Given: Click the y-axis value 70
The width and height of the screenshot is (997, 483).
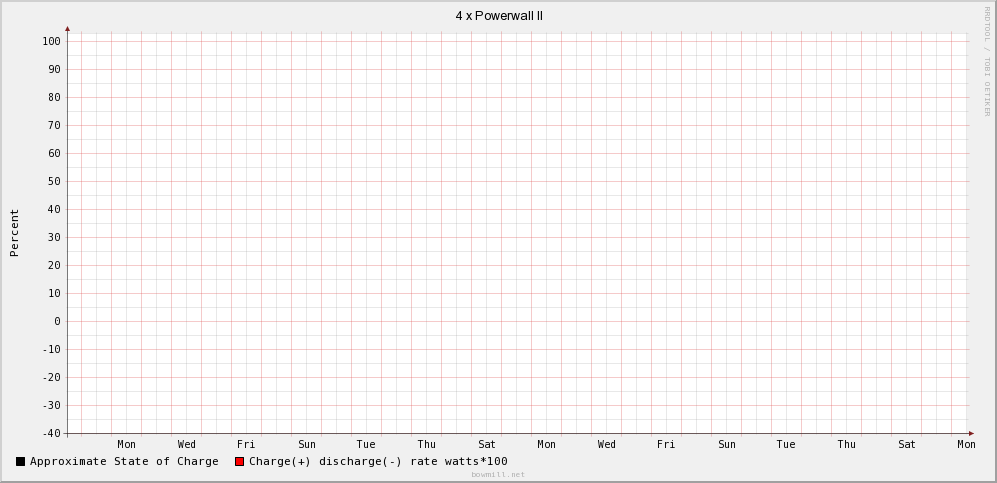Looking at the screenshot, I should (x=54, y=125).
